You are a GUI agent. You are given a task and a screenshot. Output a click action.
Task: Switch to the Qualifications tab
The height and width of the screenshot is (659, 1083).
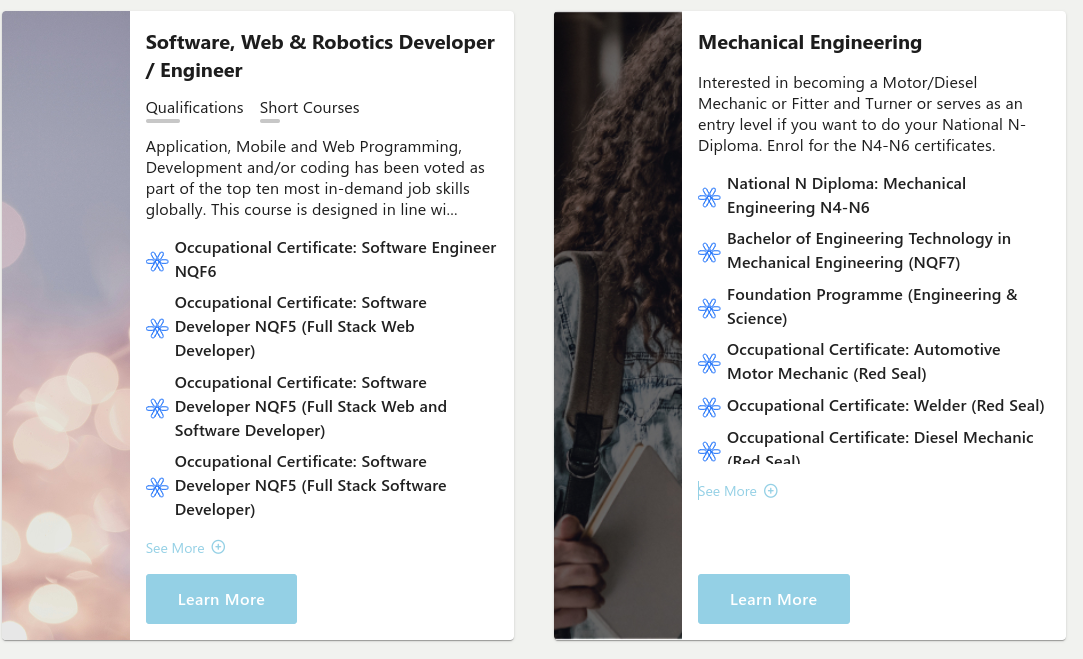click(195, 108)
